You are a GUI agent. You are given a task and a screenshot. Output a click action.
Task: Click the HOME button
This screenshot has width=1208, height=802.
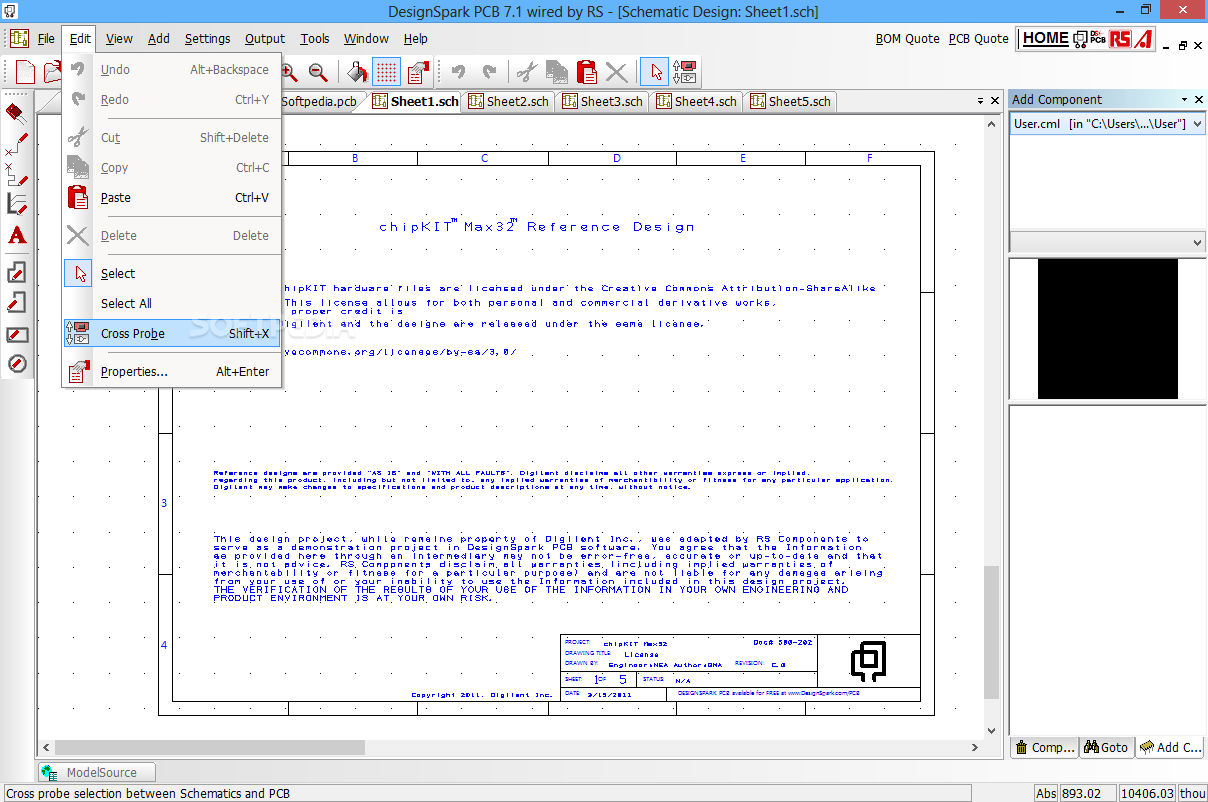(x=1045, y=38)
